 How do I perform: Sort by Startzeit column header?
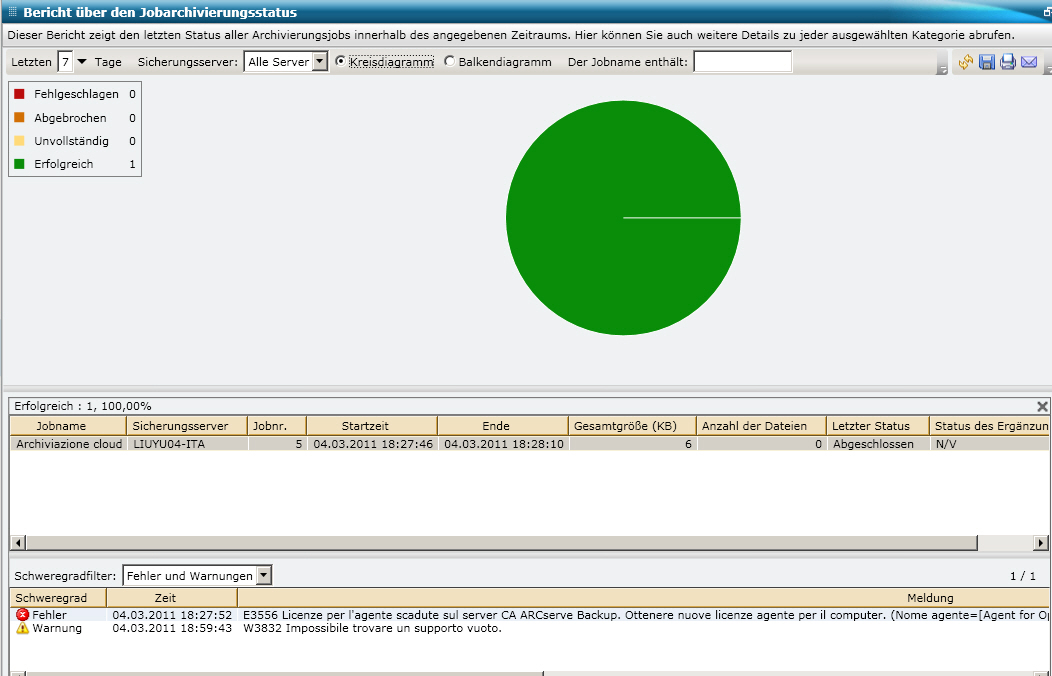click(371, 426)
